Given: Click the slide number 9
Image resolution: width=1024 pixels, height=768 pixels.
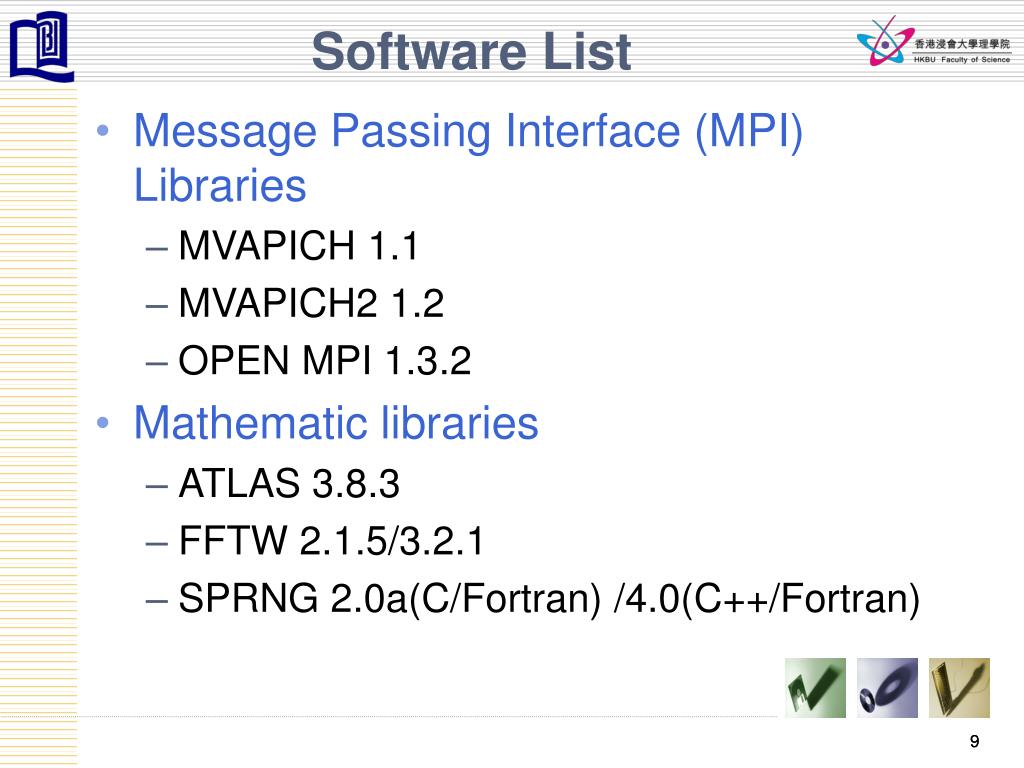Looking at the screenshot, I should 974,741.
